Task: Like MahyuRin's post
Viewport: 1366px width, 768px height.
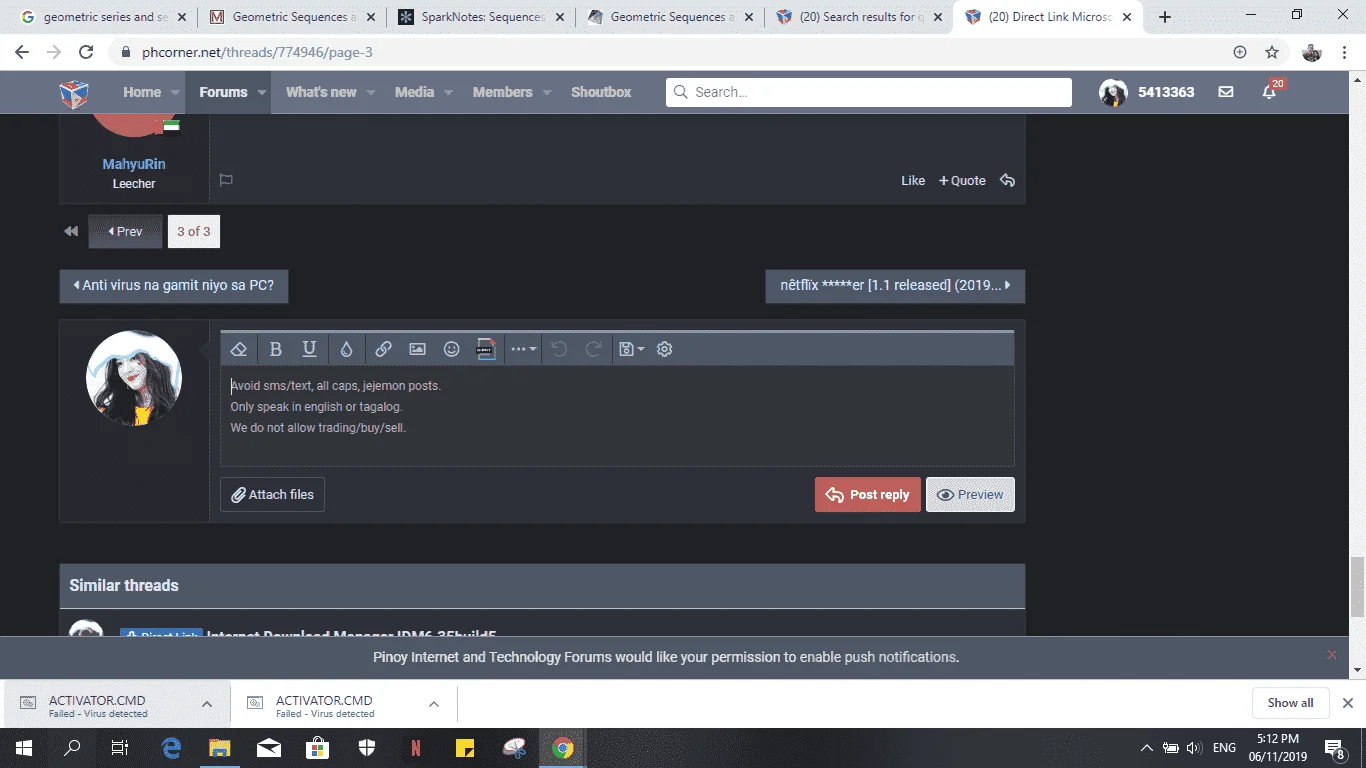Action: tap(913, 181)
